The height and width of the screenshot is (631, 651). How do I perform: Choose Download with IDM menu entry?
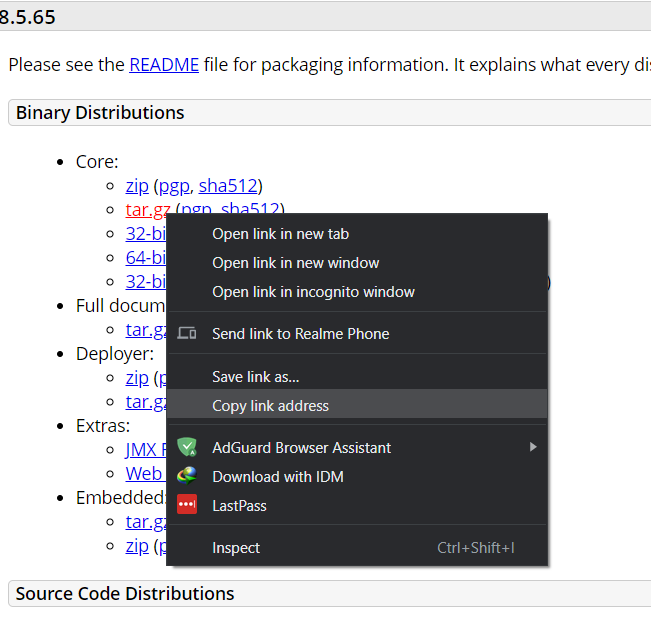pos(277,477)
